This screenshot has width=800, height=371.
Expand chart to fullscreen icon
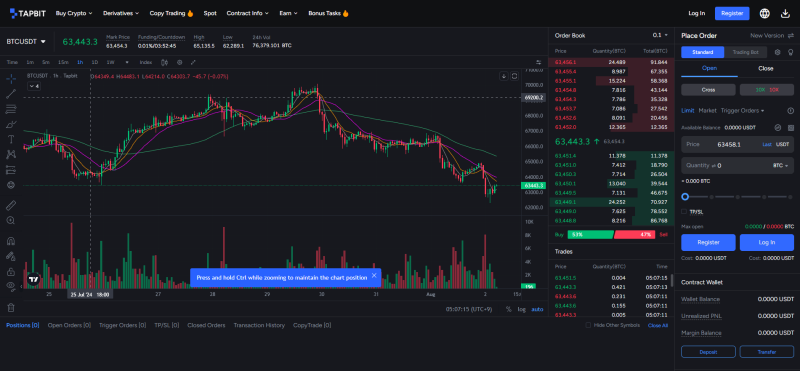(x=193, y=62)
